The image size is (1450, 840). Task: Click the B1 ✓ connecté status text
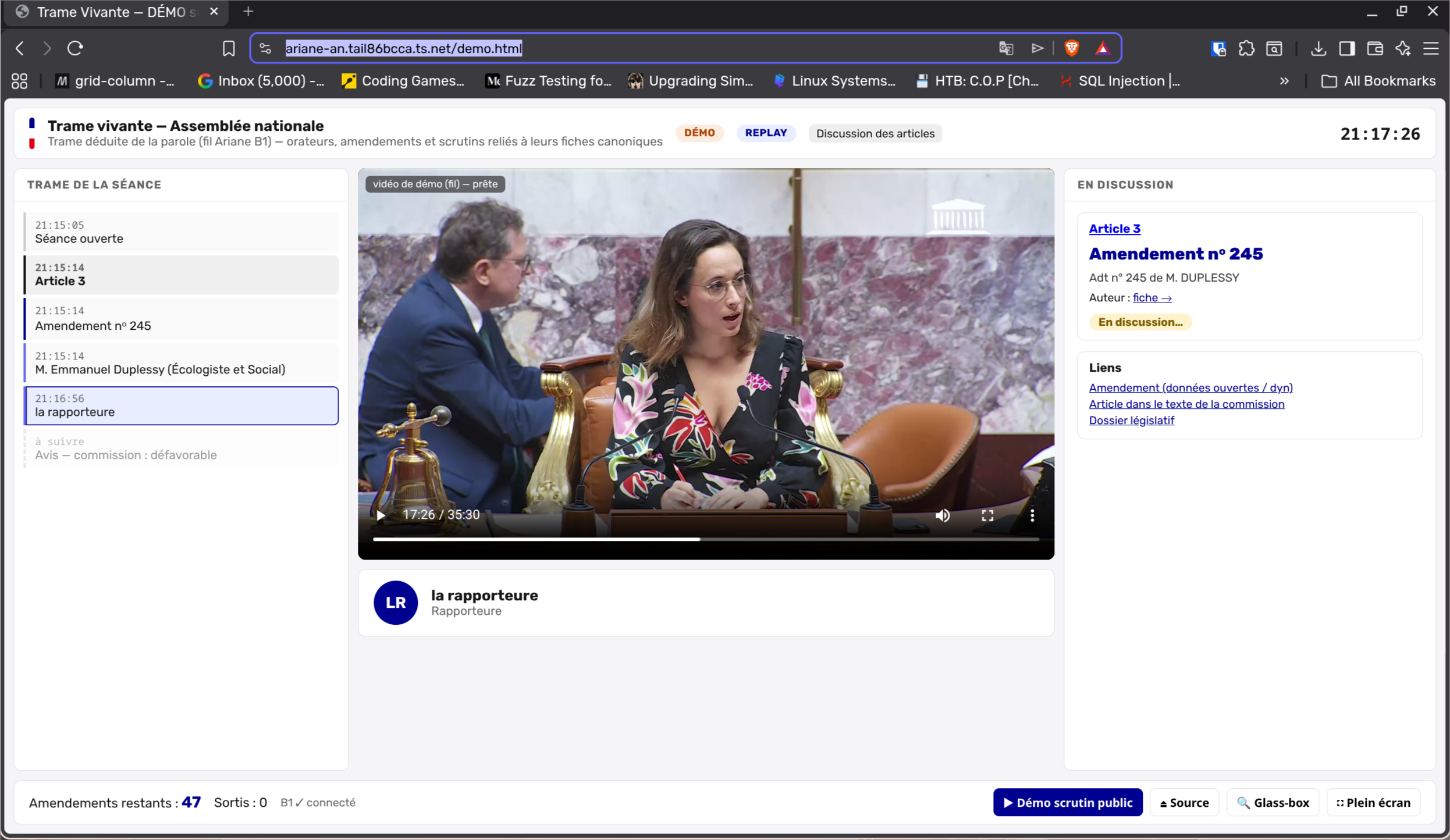point(318,803)
